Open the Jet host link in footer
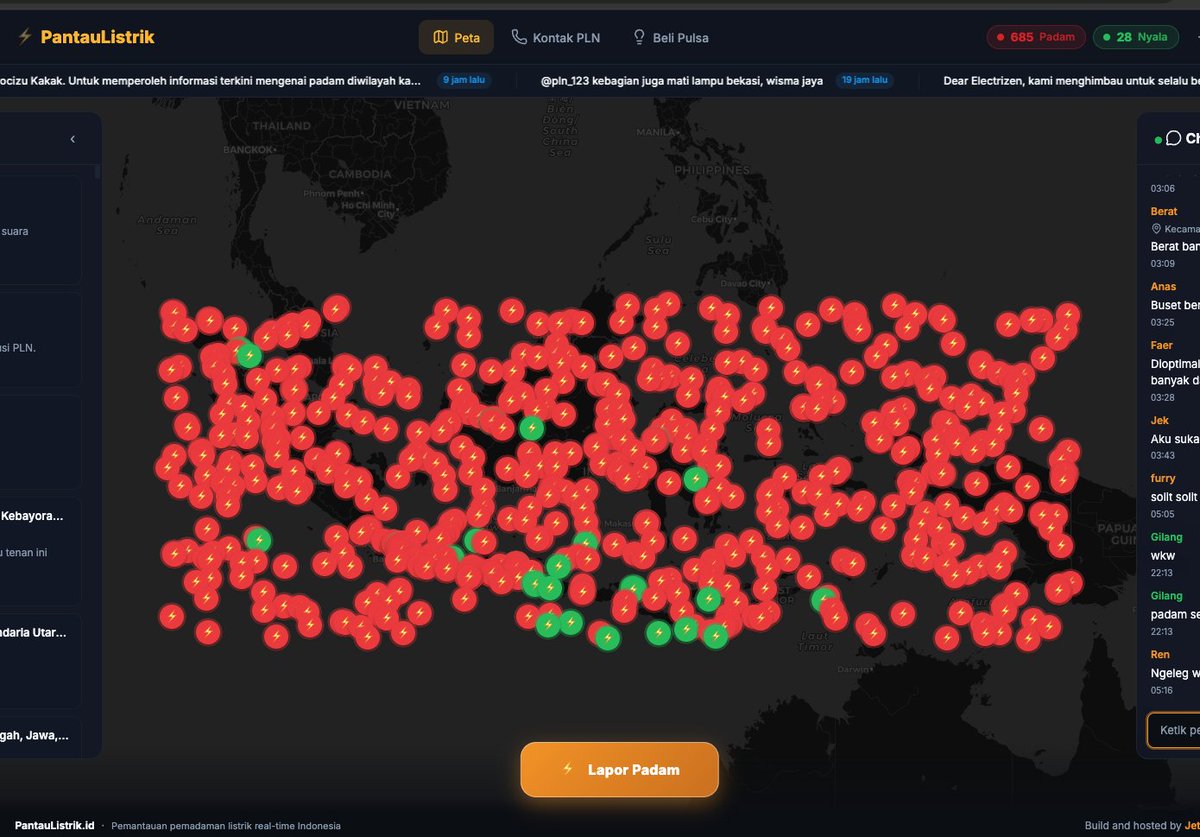1200x837 pixels. pos(1191,826)
